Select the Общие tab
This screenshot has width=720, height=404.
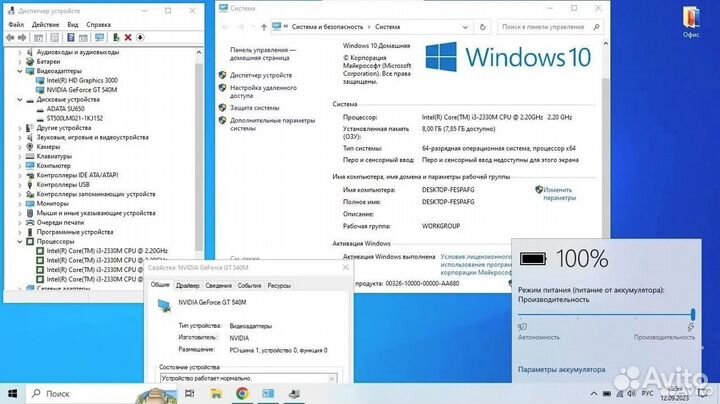tap(160, 285)
